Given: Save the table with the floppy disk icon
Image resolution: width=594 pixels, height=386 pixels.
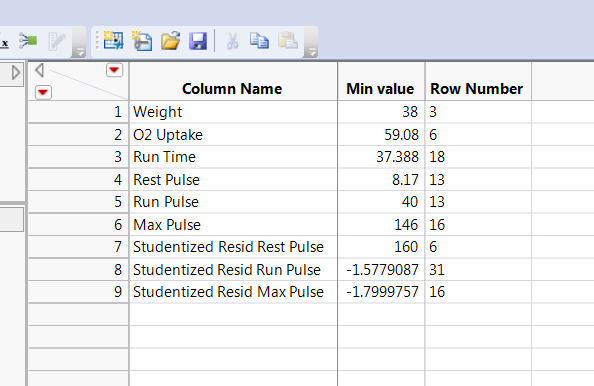Looking at the screenshot, I should 198,41.
